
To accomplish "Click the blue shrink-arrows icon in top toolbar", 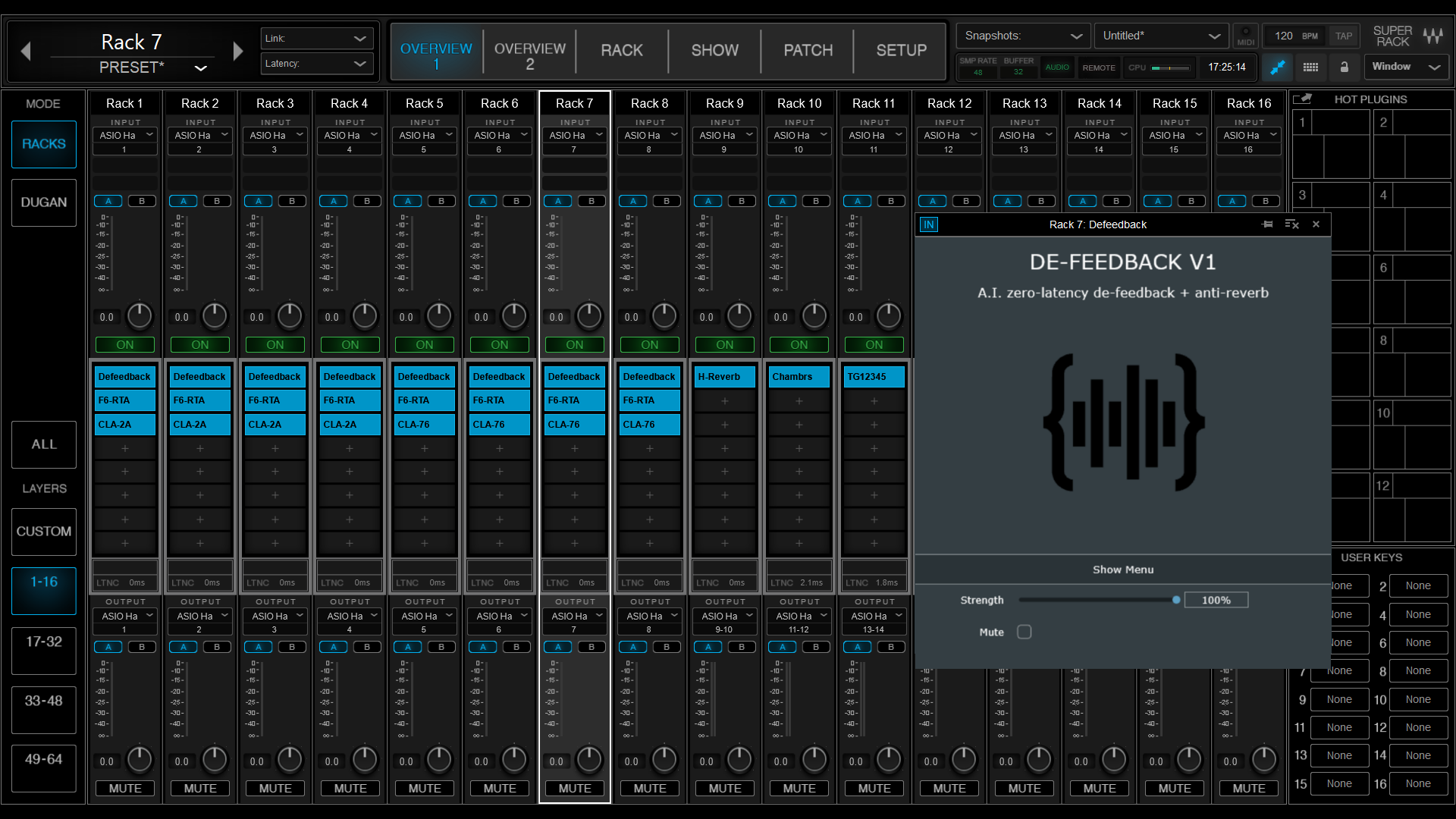I will [1278, 67].
